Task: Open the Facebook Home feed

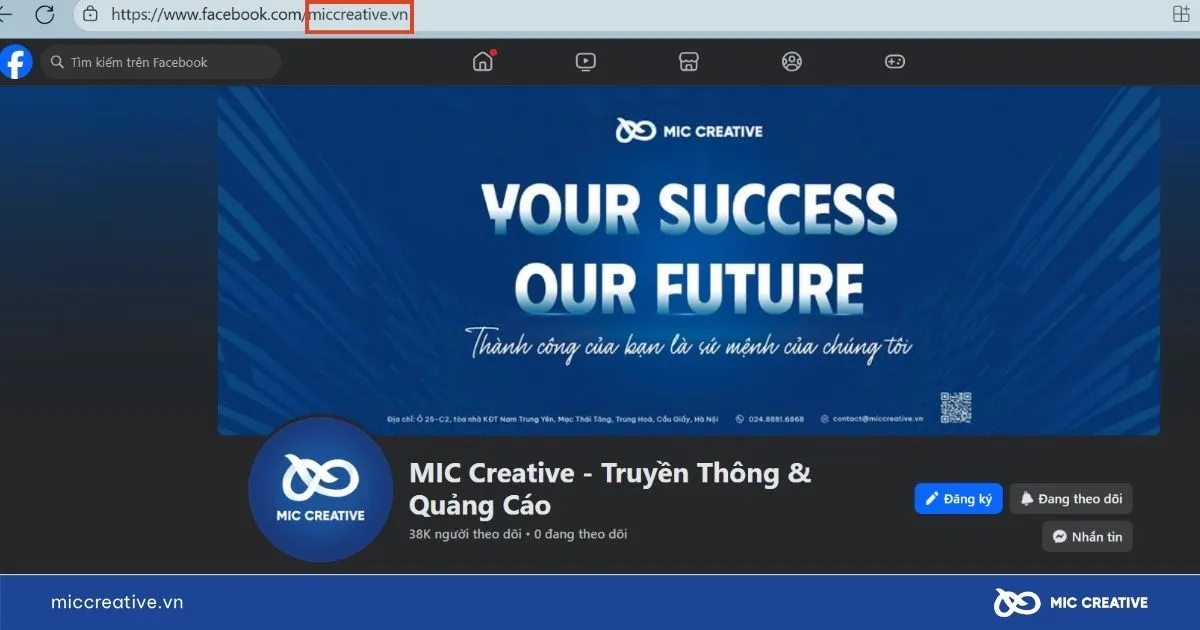Action: tap(483, 61)
